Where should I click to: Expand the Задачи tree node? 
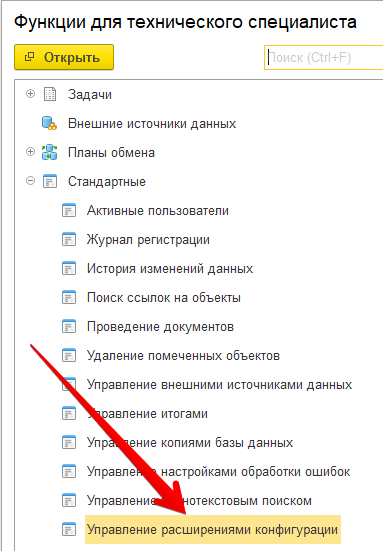(x=31, y=94)
